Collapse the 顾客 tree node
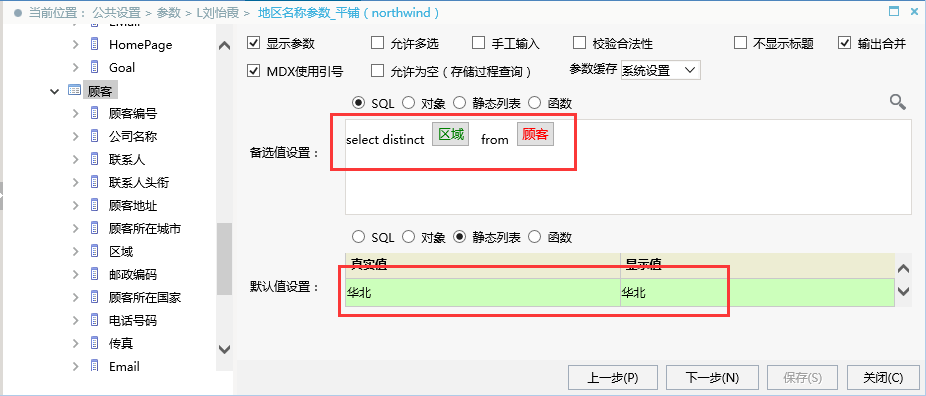Viewport: 926px width, 396px height. (x=55, y=91)
